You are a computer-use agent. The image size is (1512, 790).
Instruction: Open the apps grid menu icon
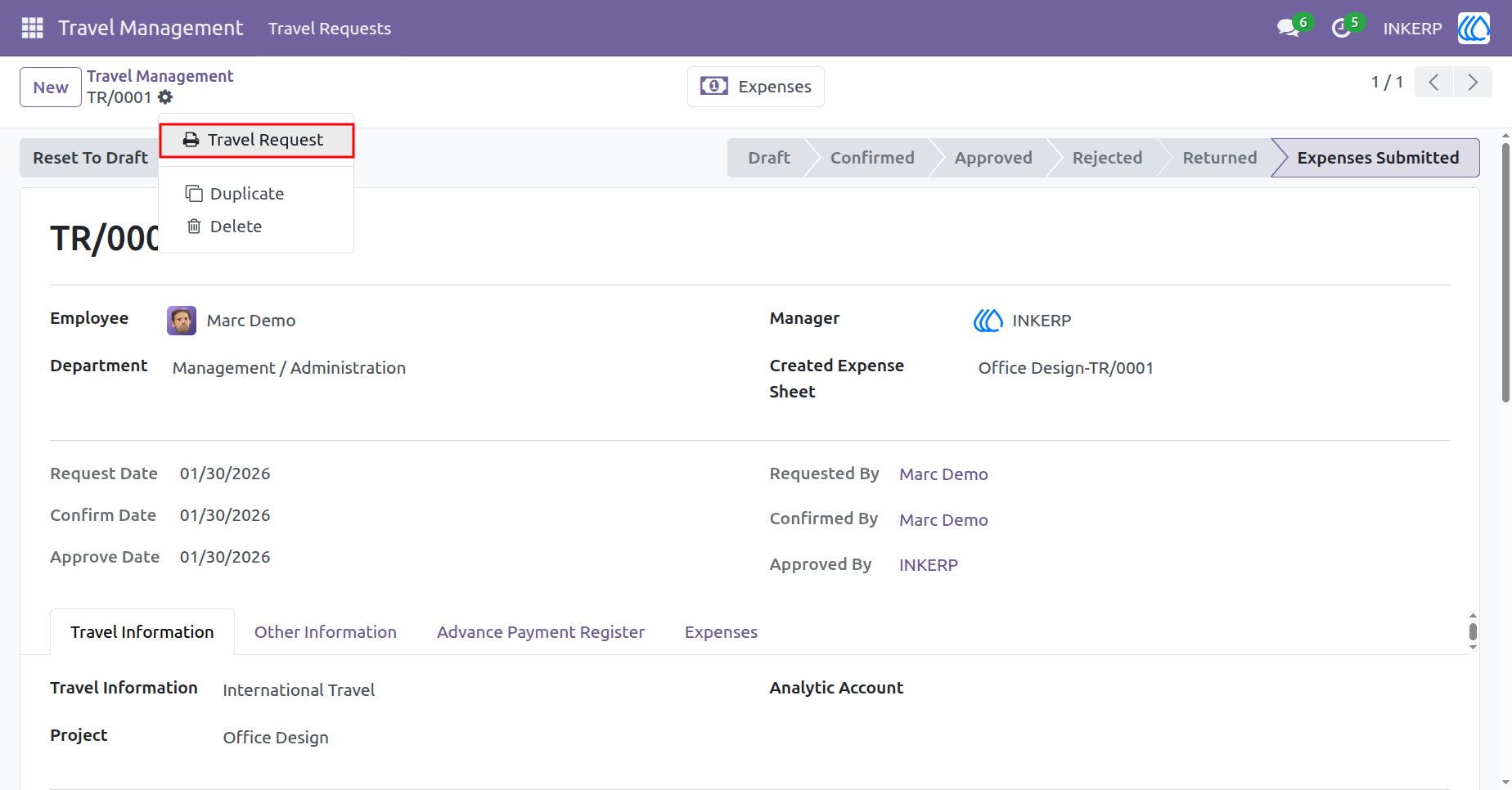coord(32,28)
